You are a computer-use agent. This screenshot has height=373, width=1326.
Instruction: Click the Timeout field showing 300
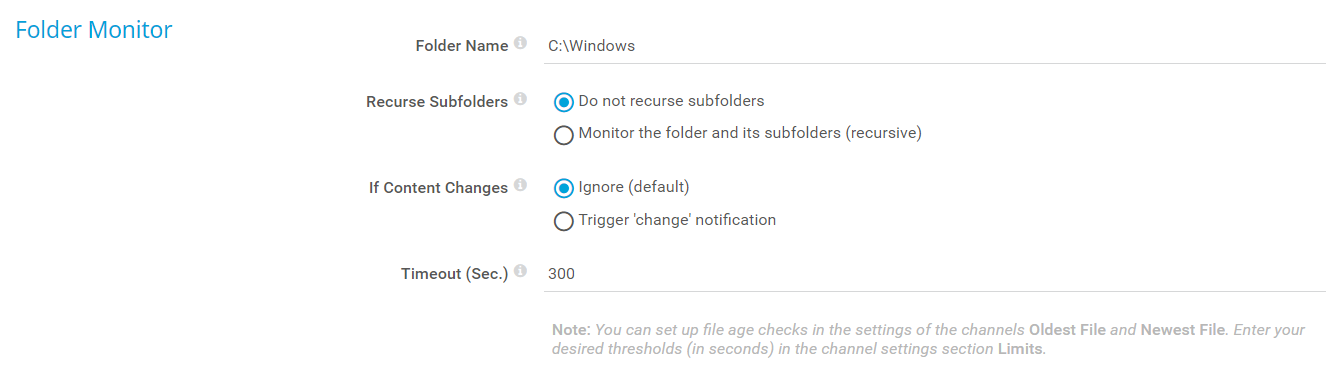(935, 274)
